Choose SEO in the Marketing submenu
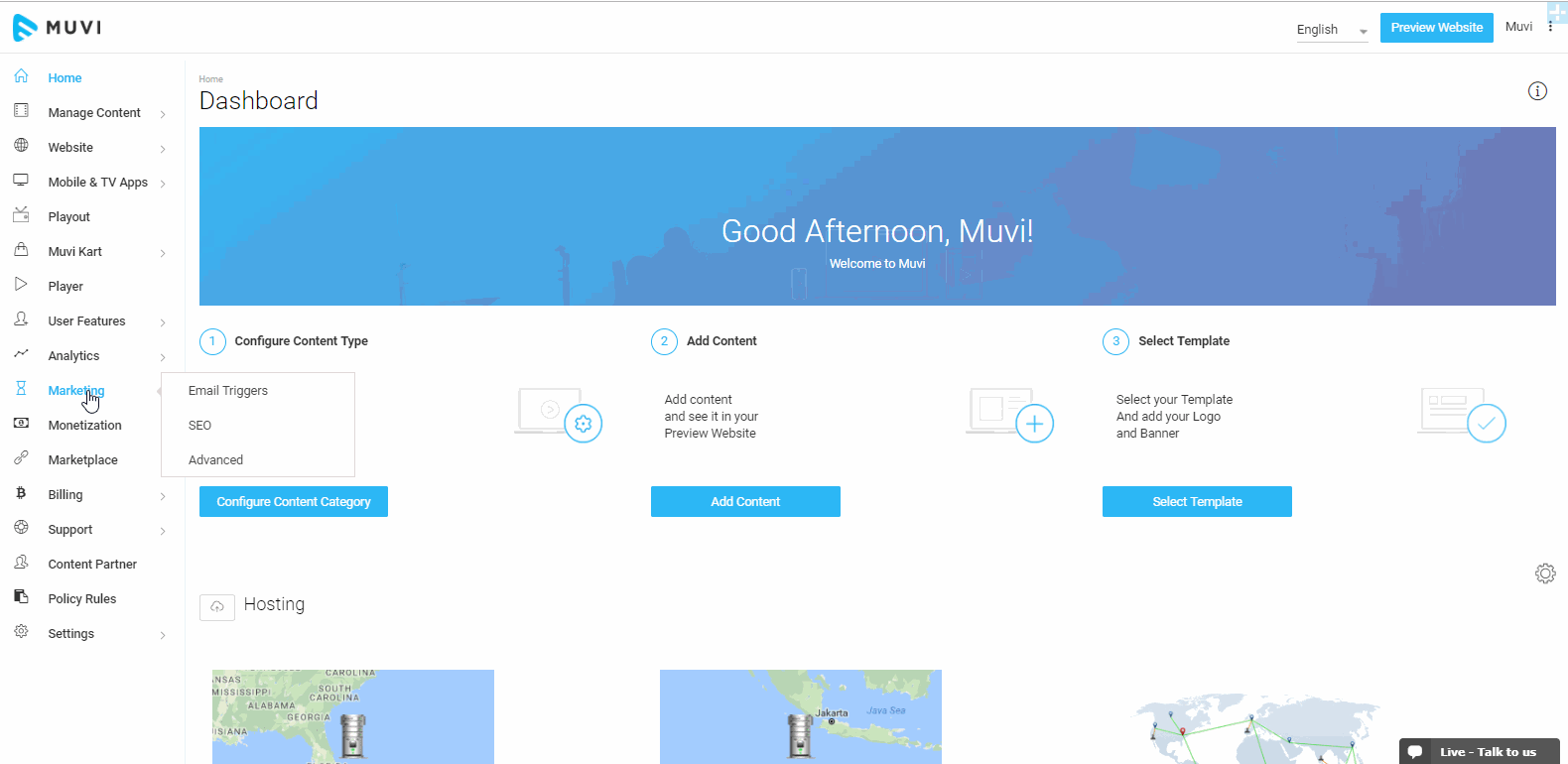 coord(200,426)
